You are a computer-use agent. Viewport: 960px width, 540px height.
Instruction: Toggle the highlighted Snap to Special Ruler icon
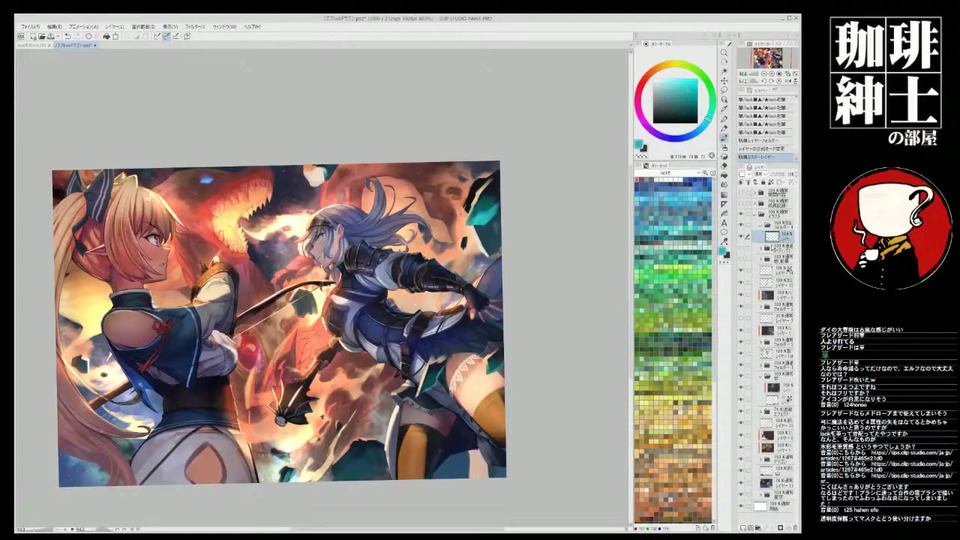coord(167,37)
